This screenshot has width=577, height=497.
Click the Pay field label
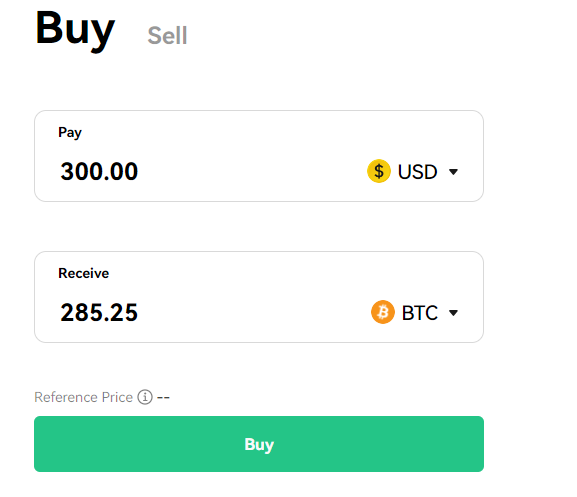coord(70,132)
